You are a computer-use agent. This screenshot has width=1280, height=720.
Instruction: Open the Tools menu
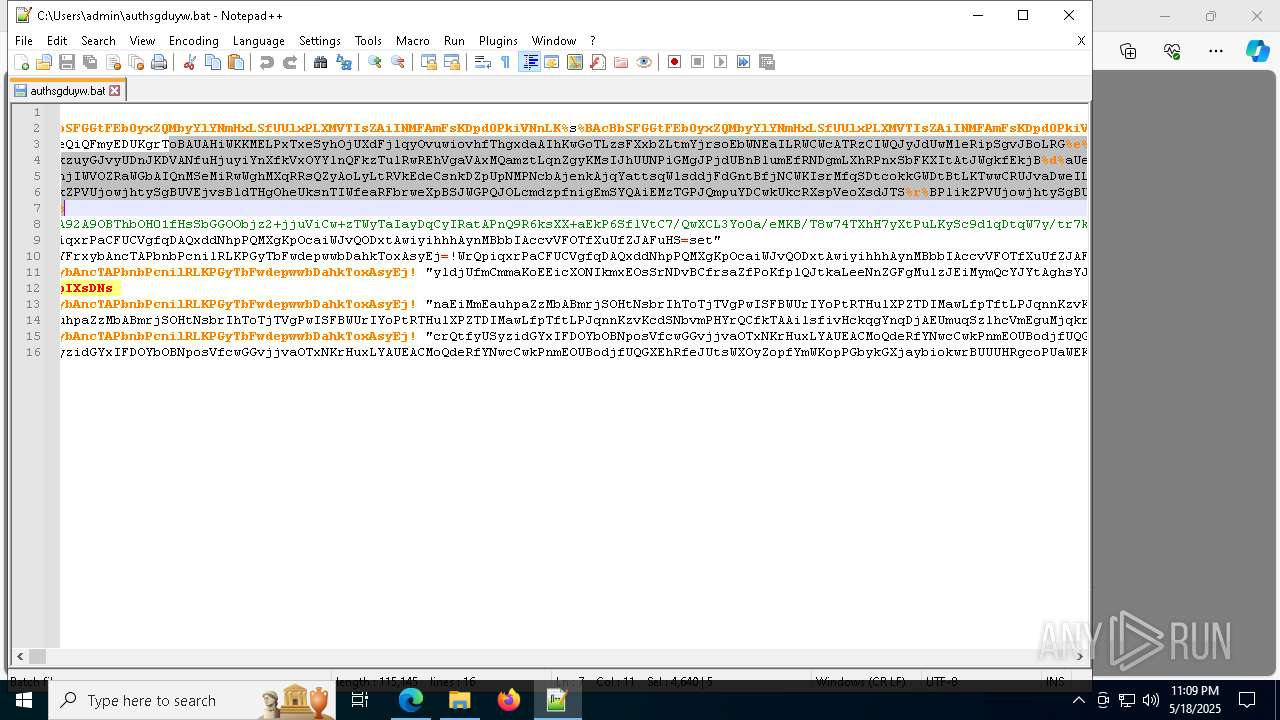pos(368,41)
